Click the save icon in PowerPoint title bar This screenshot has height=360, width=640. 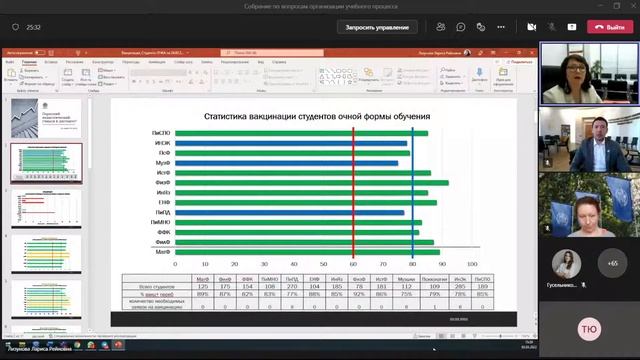click(51, 53)
